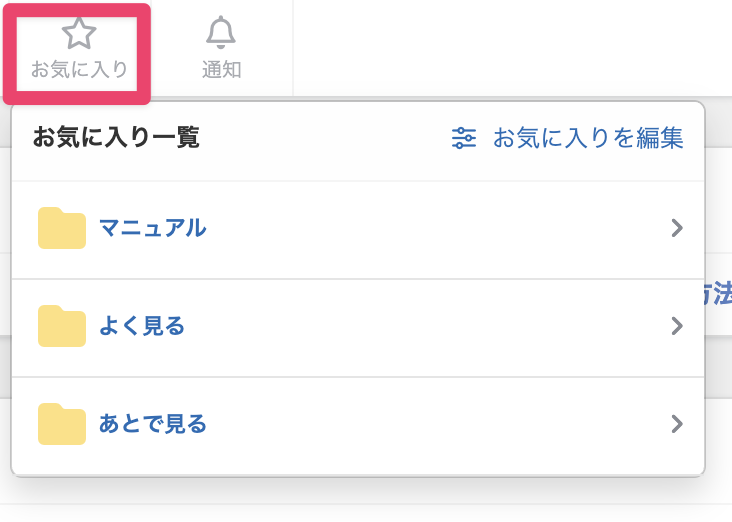Open notifications via the bell icon
The height and width of the screenshot is (522, 732).
(221, 32)
